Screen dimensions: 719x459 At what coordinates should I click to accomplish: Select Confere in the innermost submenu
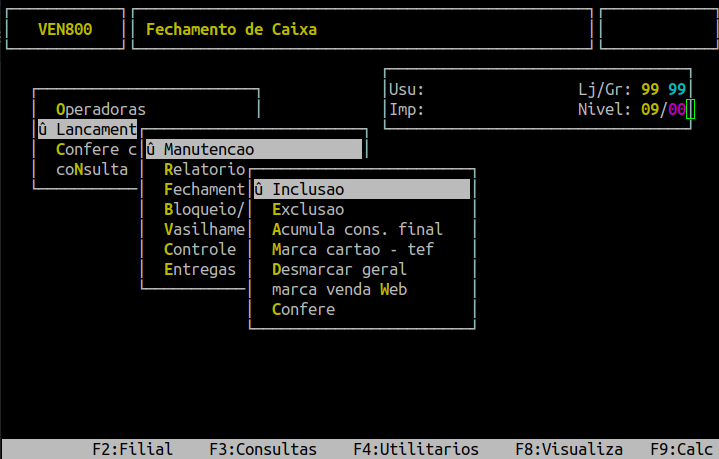(x=303, y=310)
